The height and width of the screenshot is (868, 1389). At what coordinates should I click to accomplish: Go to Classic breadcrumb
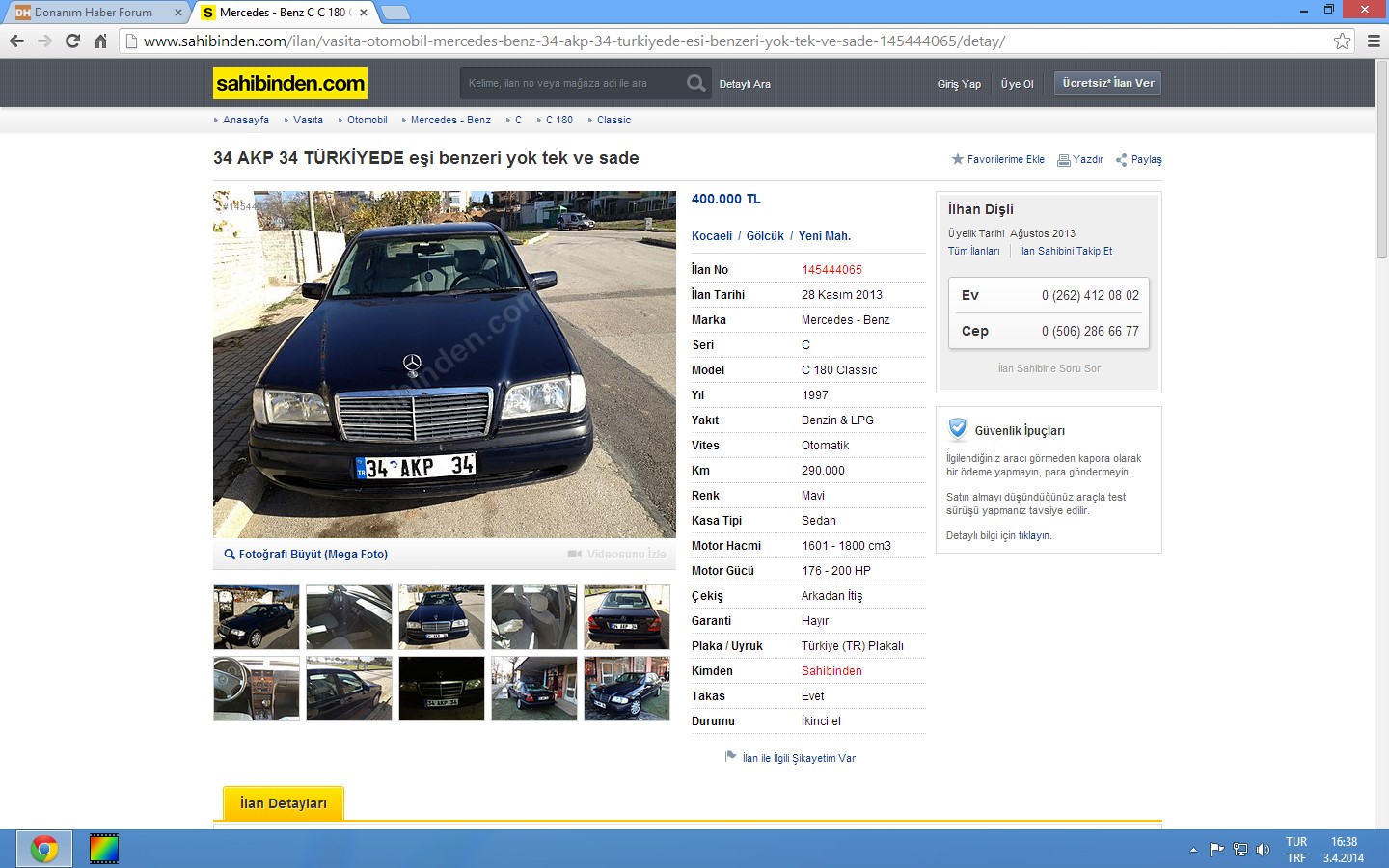pos(613,120)
